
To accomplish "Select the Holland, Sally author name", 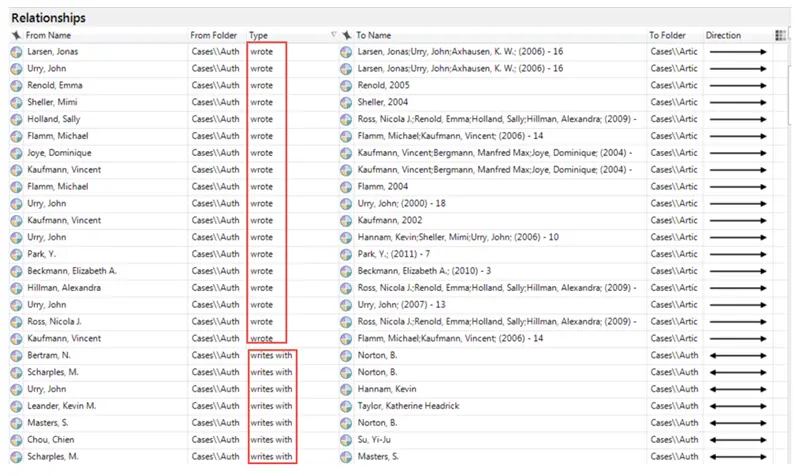I will click(54, 119).
